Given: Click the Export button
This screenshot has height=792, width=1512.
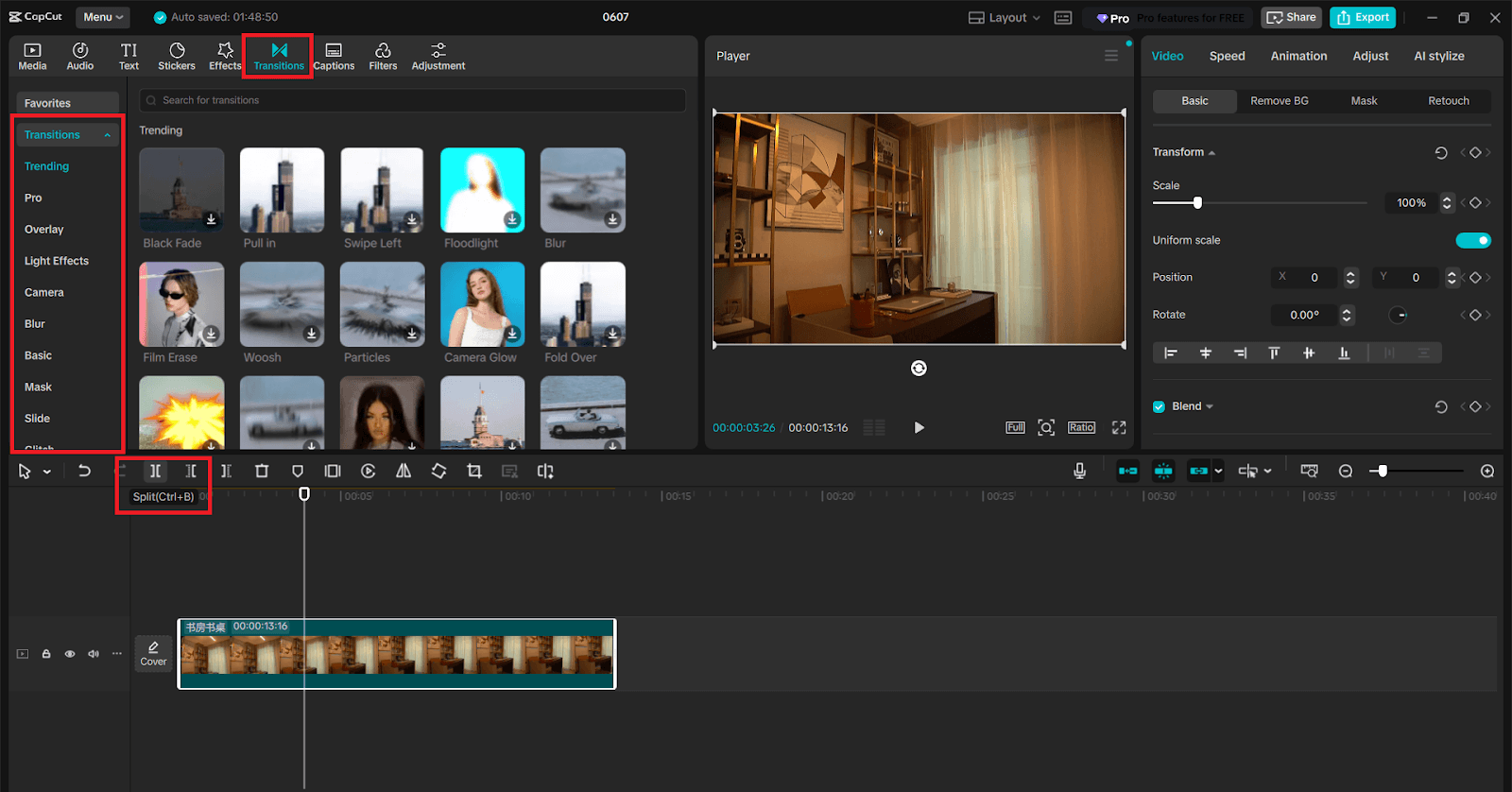Looking at the screenshot, I should tap(1363, 17).
